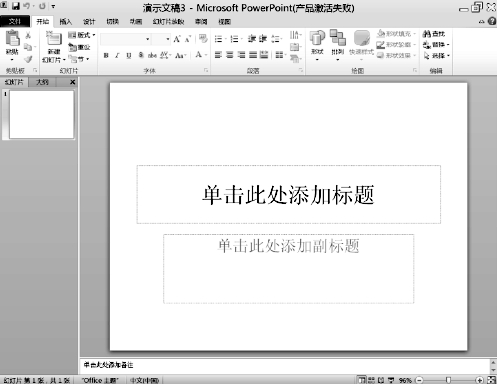Select slide 1 thumbnail
Image resolution: width=497 pixels, height=384 pixels.
pyautogui.click(x=41, y=114)
